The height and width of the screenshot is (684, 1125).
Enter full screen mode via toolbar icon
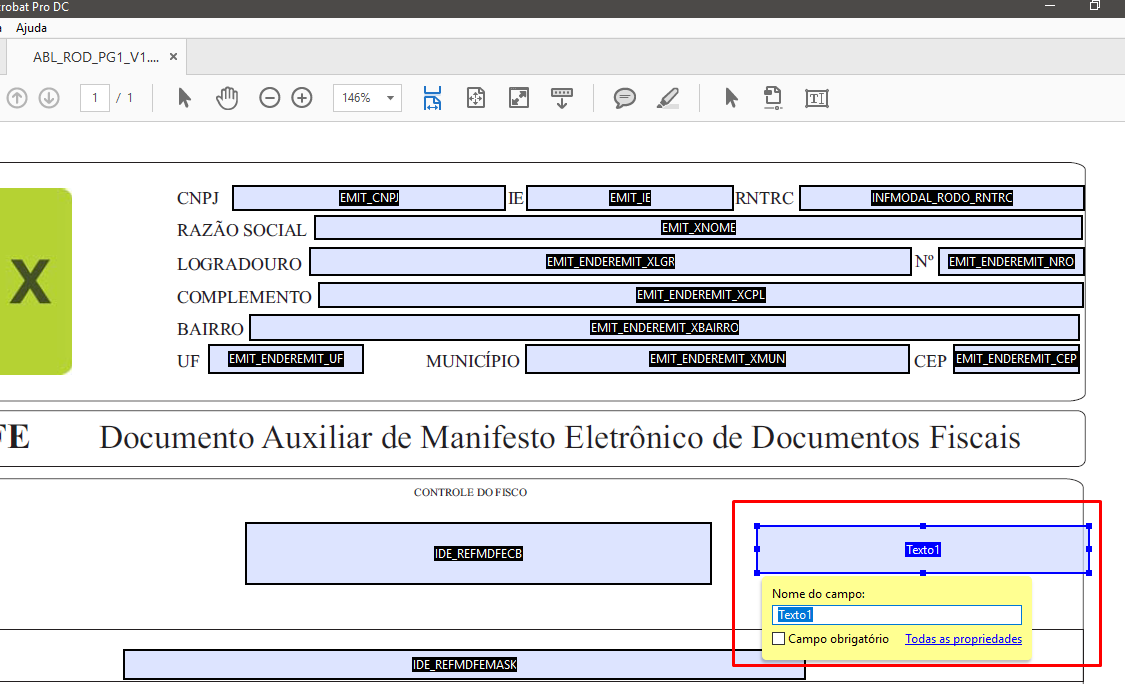(x=519, y=98)
